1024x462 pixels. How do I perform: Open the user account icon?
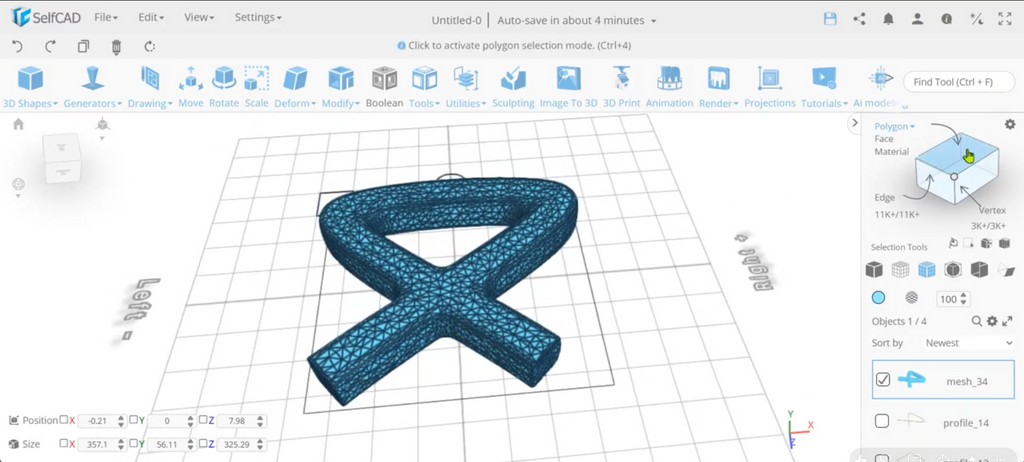coord(918,19)
